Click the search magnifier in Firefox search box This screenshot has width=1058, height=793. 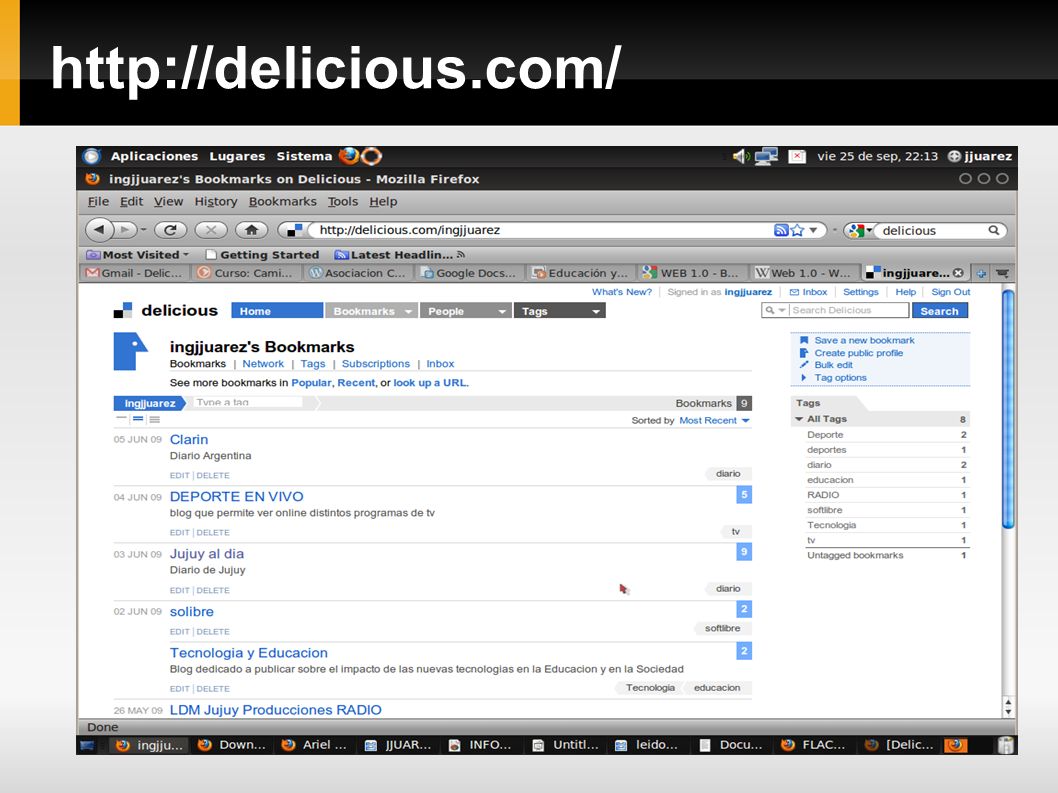click(993, 230)
